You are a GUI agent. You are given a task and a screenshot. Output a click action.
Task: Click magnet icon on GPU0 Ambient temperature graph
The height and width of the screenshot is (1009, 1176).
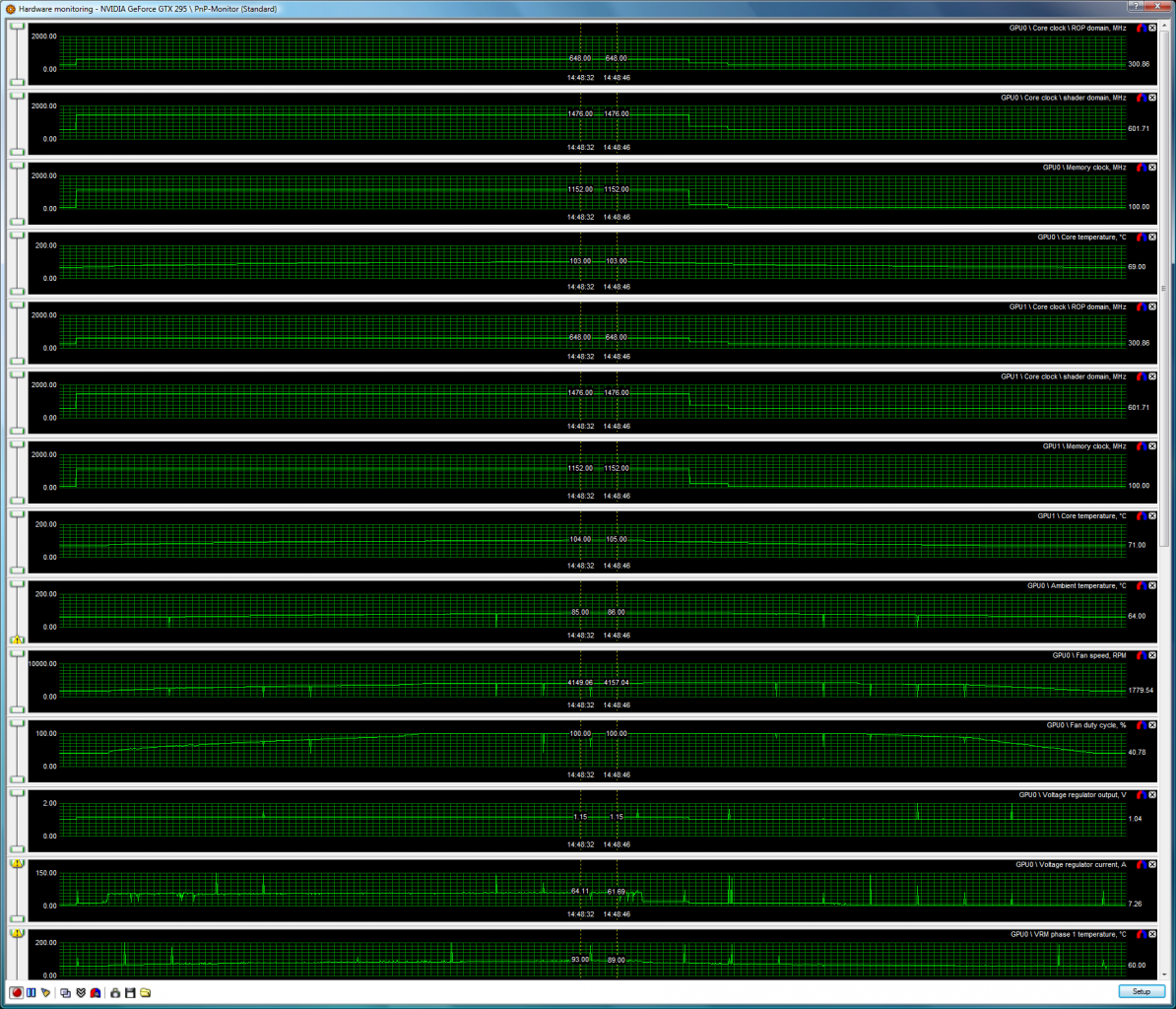coord(1141,586)
